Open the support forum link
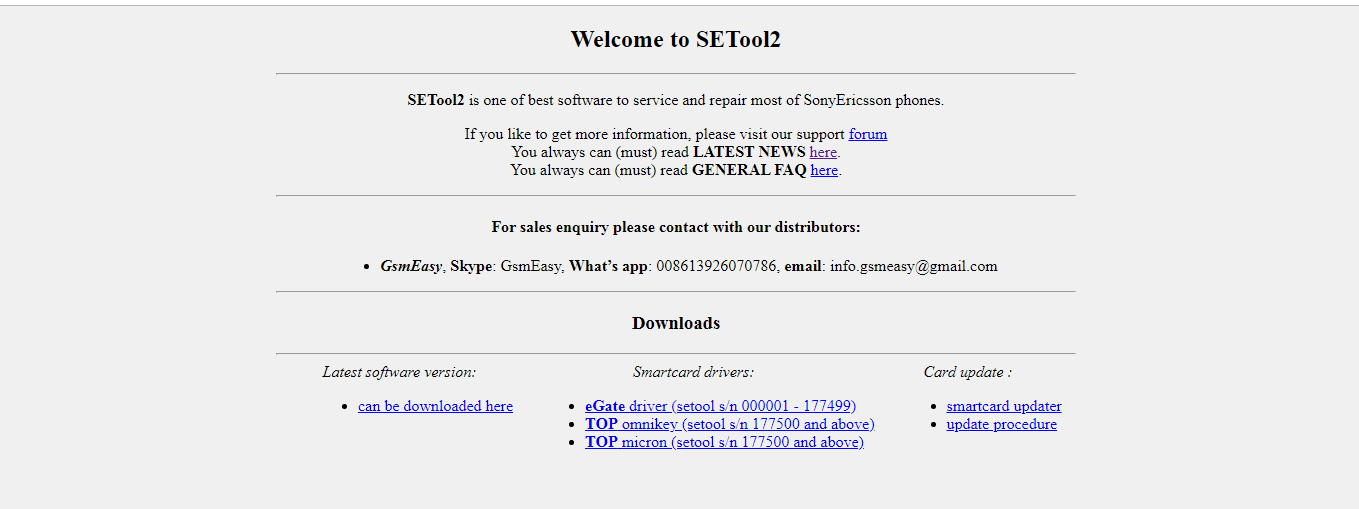 click(x=868, y=134)
